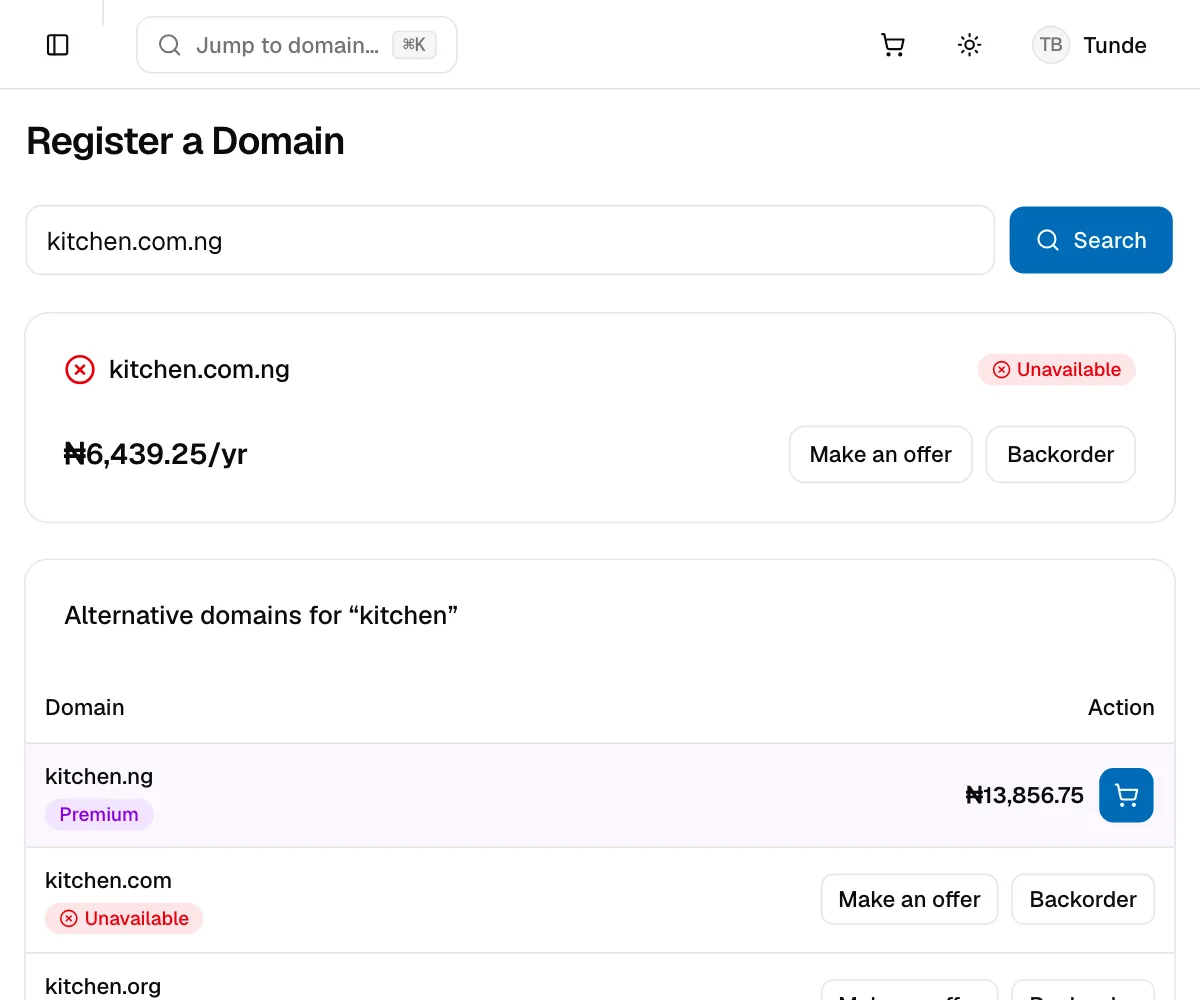Focus the kitchen.com.ng domain search field
The height and width of the screenshot is (1000, 1200).
coord(510,240)
